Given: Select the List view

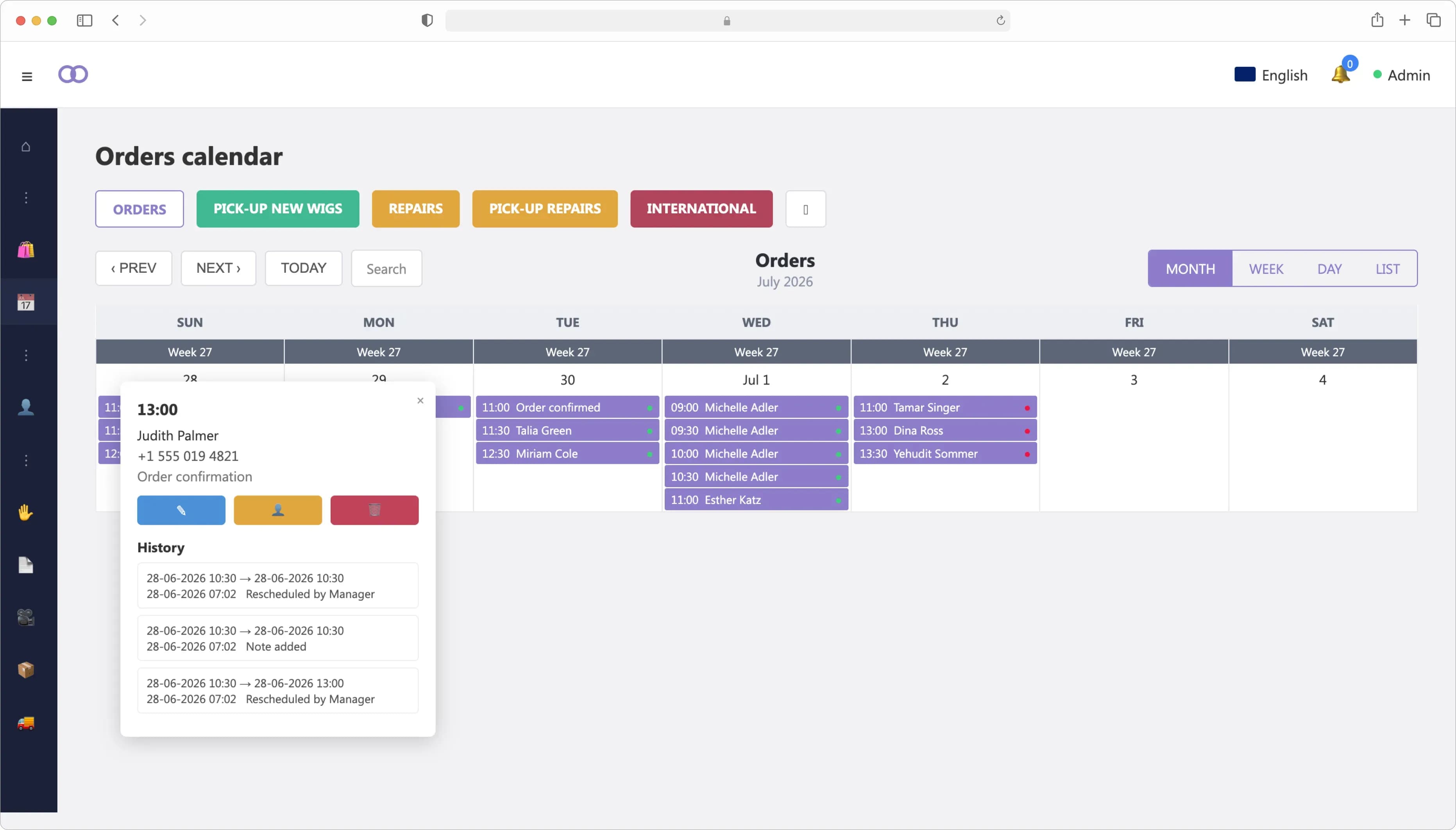Looking at the screenshot, I should coord(1387,268).
